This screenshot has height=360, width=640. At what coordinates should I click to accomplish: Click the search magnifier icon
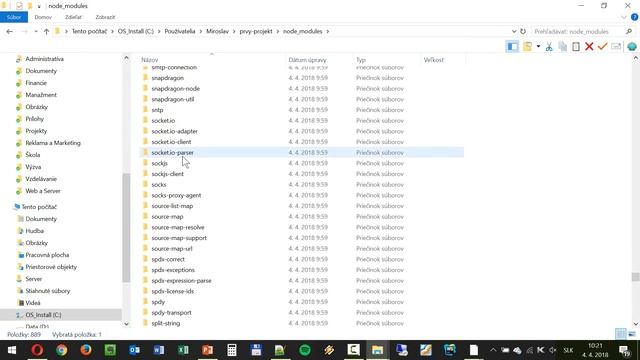click(x=629, y=31)
